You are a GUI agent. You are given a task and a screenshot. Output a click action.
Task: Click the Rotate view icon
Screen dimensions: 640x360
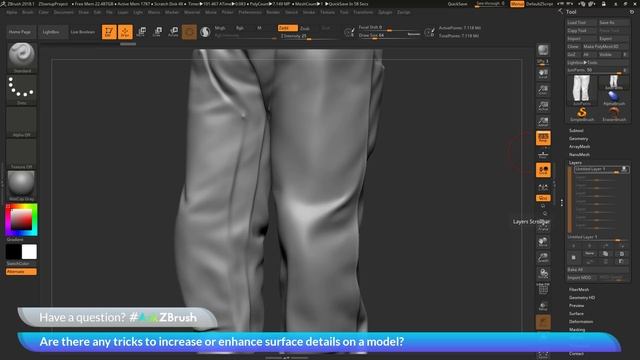[543, 273]
